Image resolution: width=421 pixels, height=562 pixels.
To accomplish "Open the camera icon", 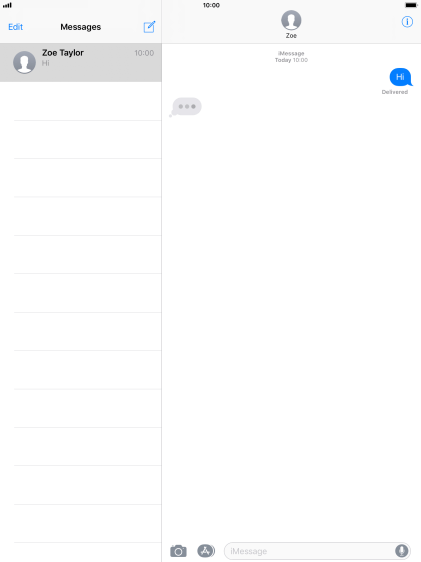I will [178, 551].
